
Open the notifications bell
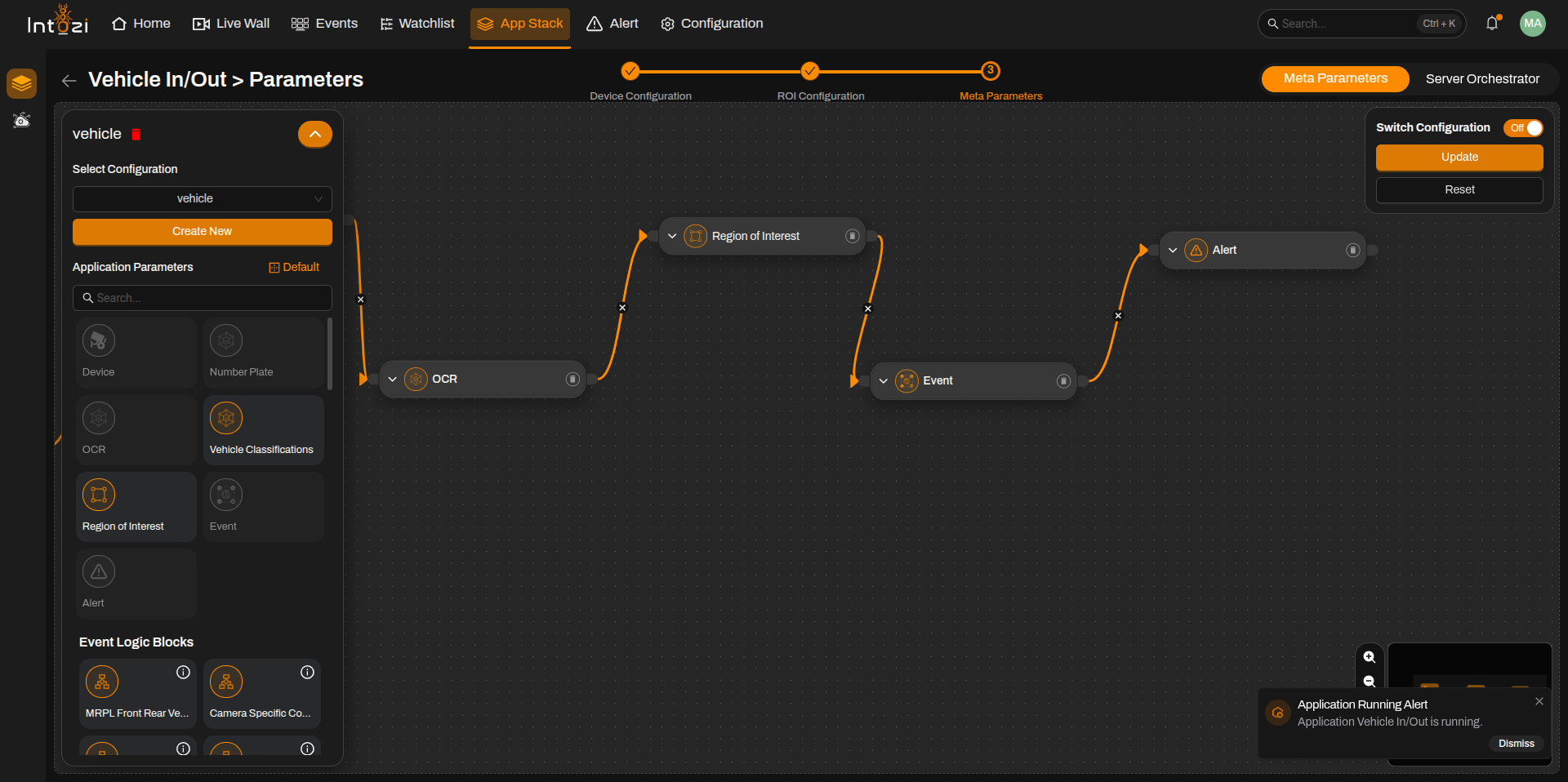pos(1492,24)
